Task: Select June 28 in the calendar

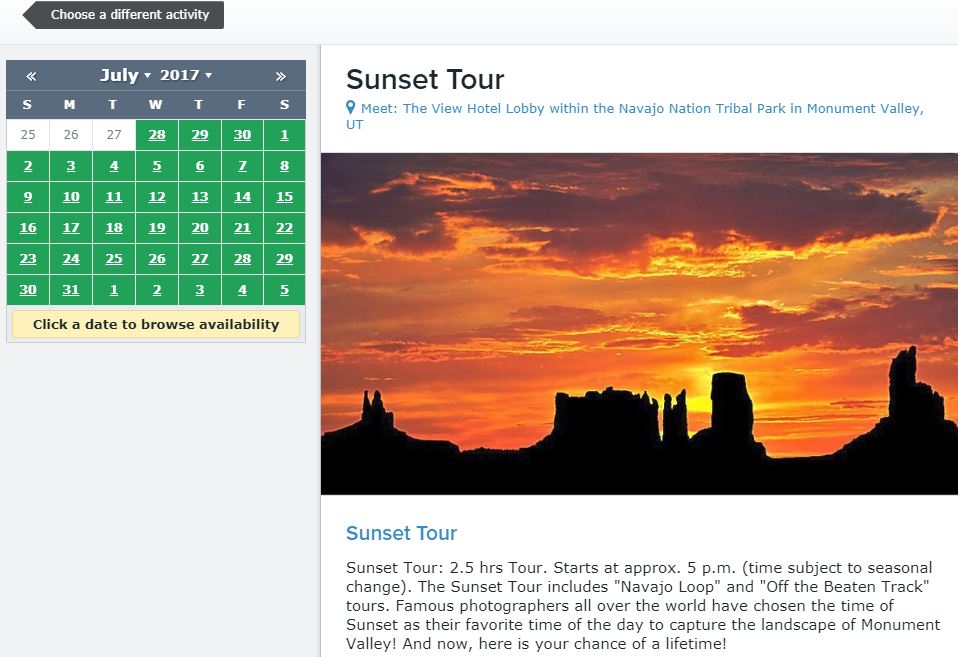Action: 157,135
